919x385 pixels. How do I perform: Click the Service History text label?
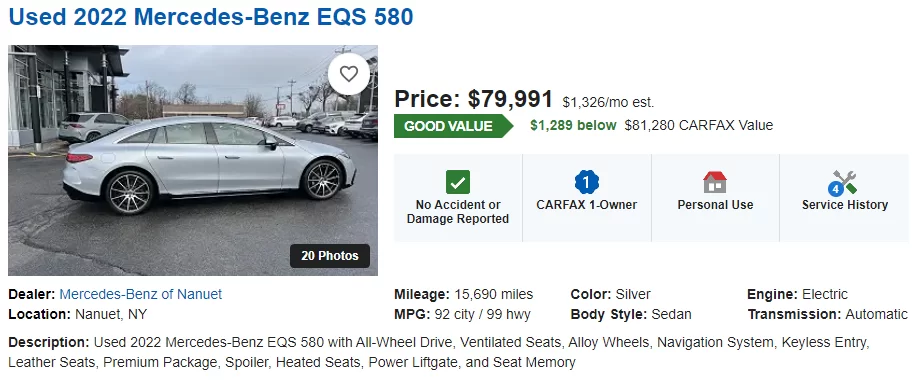click(845, 205)
